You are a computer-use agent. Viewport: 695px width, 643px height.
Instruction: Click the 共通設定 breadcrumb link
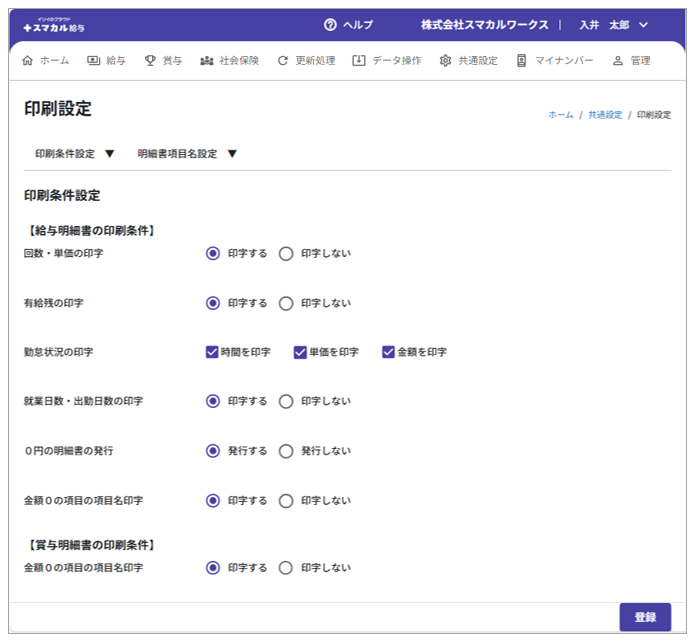605,115
